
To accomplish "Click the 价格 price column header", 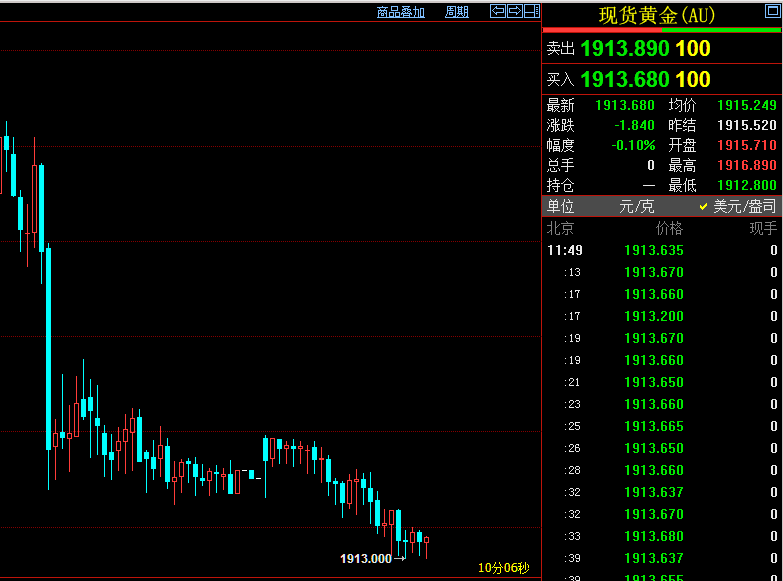I will 668,228.
